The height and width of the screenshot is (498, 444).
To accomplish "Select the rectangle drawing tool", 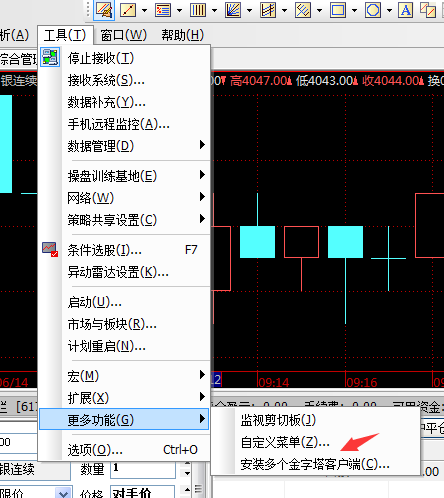I will pyautogui.click(x=338, y=10).
